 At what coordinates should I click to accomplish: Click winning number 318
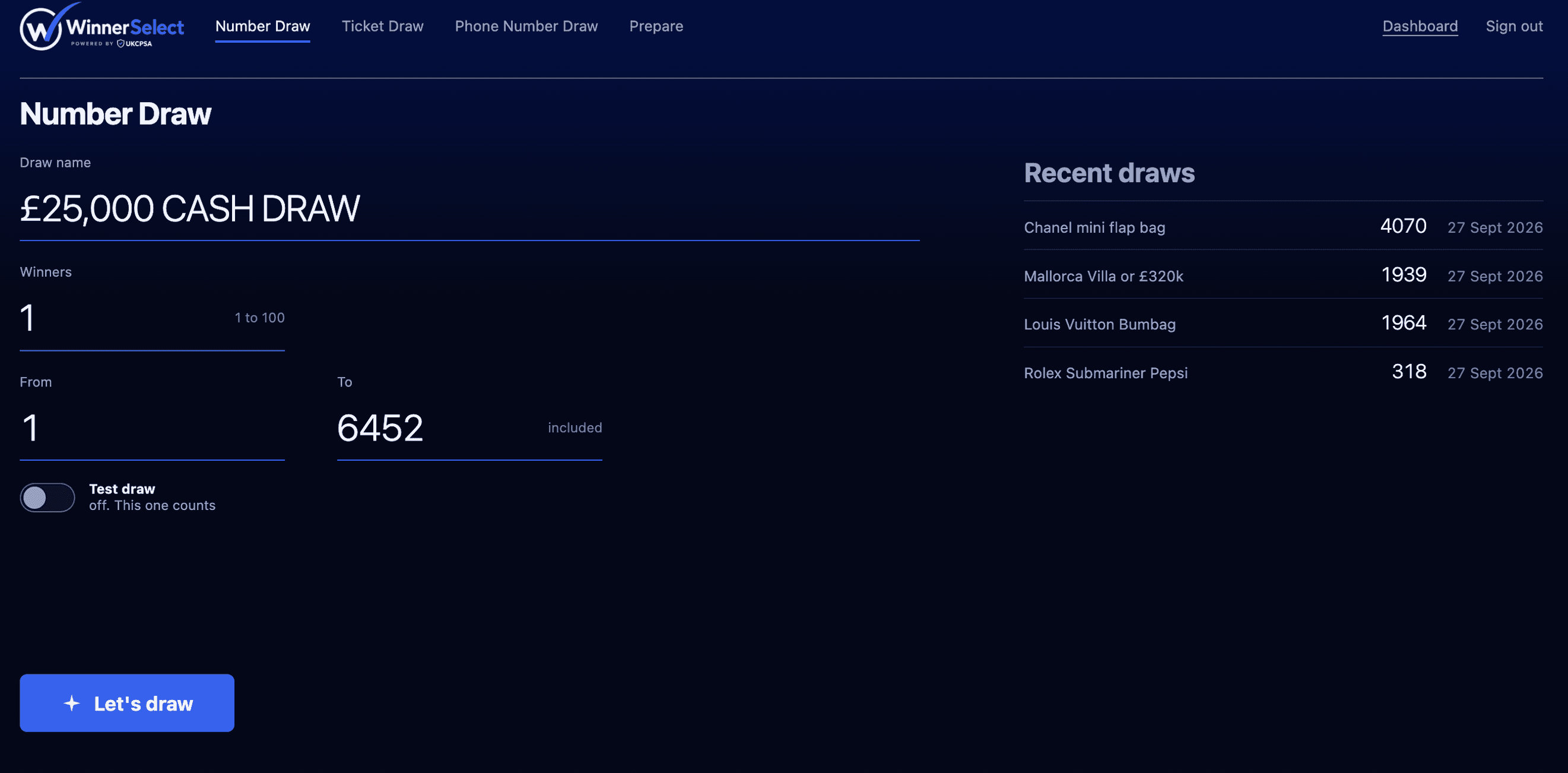click(1409, 372)
